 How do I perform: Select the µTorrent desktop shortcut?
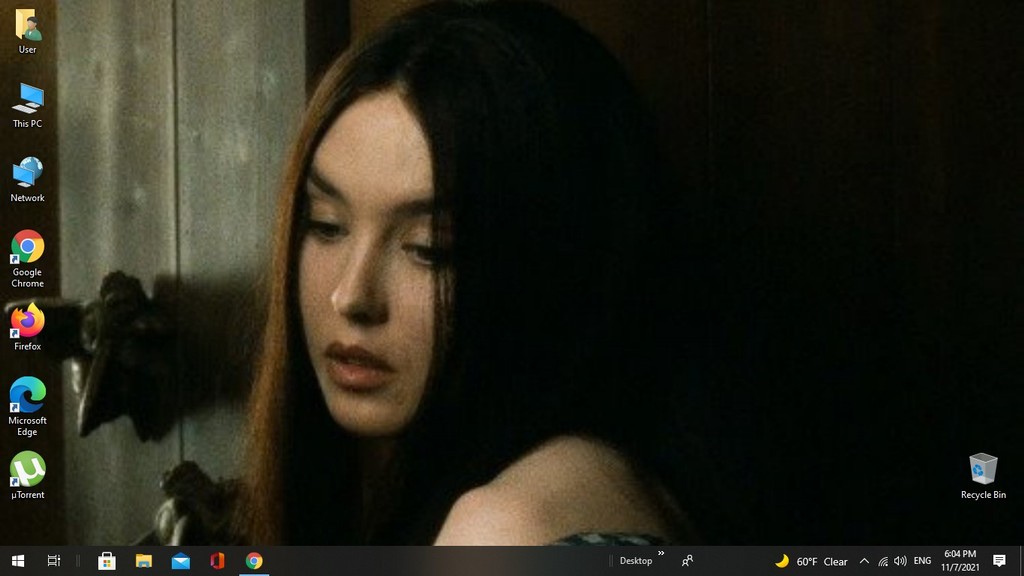coord(27,475)
